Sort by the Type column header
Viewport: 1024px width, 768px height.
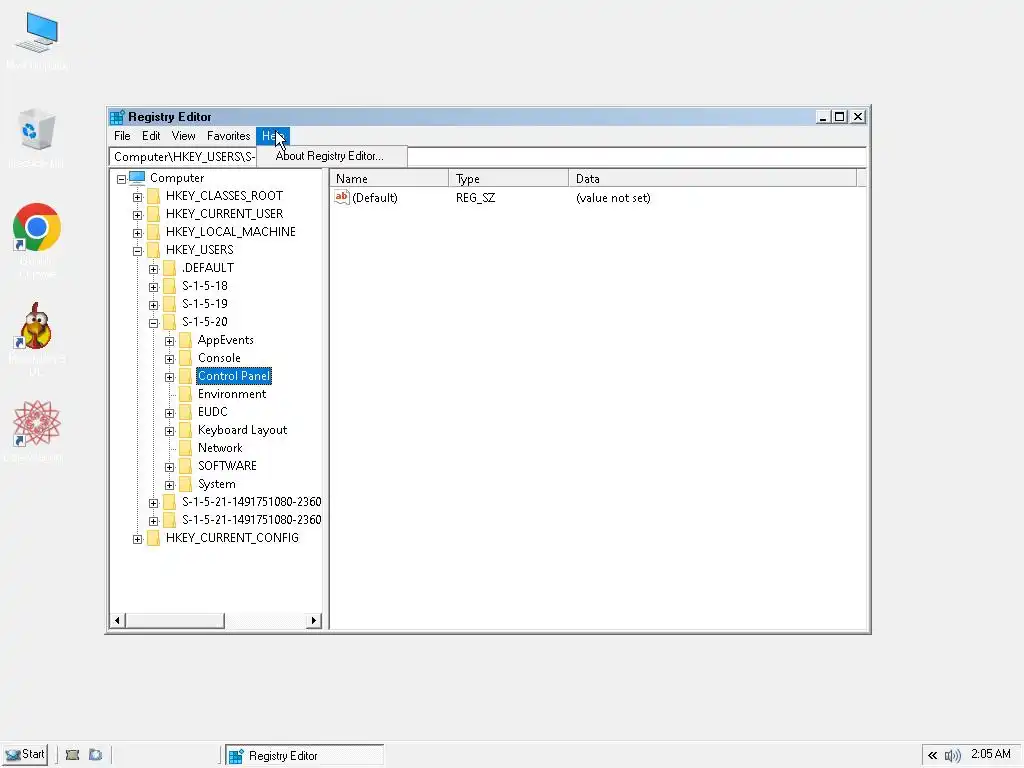click(509, 178)
